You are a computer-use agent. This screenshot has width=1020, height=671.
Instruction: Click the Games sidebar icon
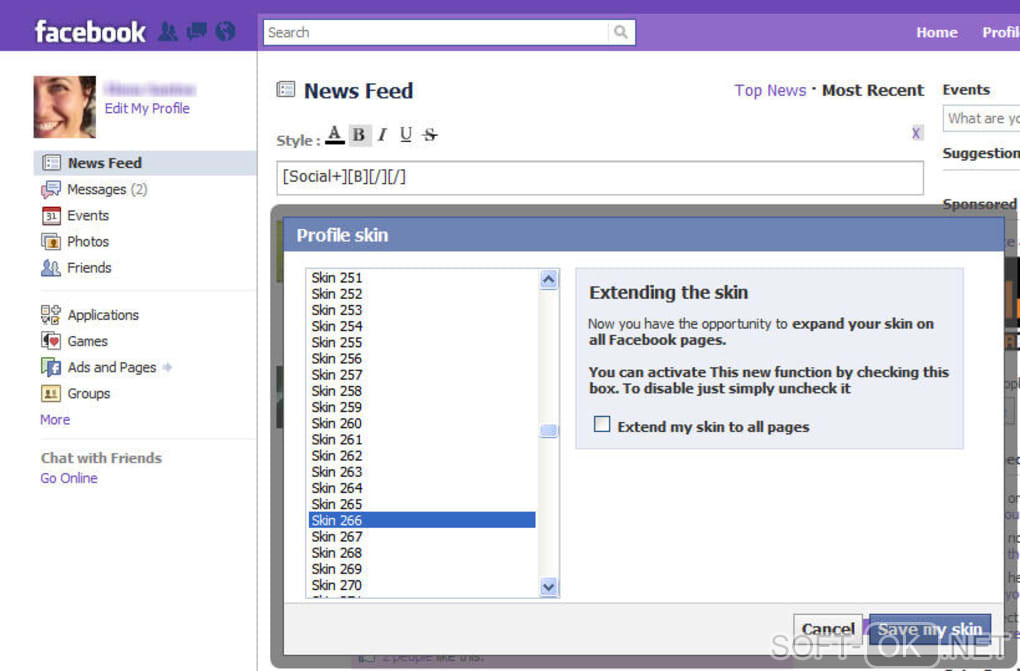[x=51, y=341]
